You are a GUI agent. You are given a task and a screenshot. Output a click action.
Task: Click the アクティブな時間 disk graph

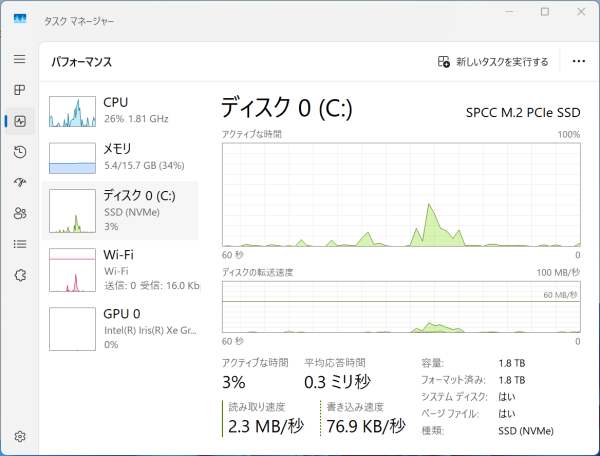pyautogui.click(x=400, y=194)
